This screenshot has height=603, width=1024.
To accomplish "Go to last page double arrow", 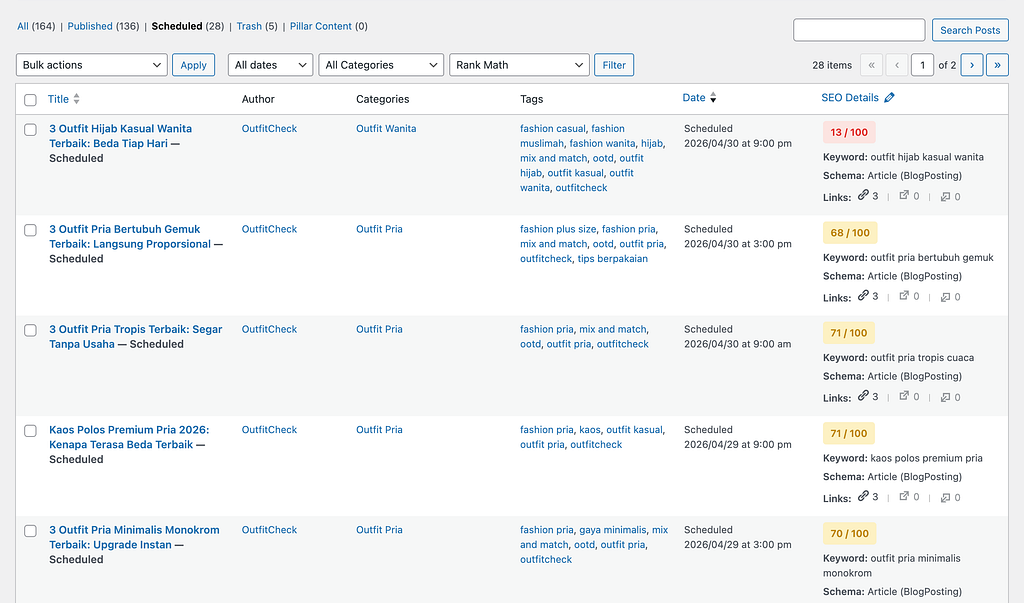I will (x=997, y=65).
